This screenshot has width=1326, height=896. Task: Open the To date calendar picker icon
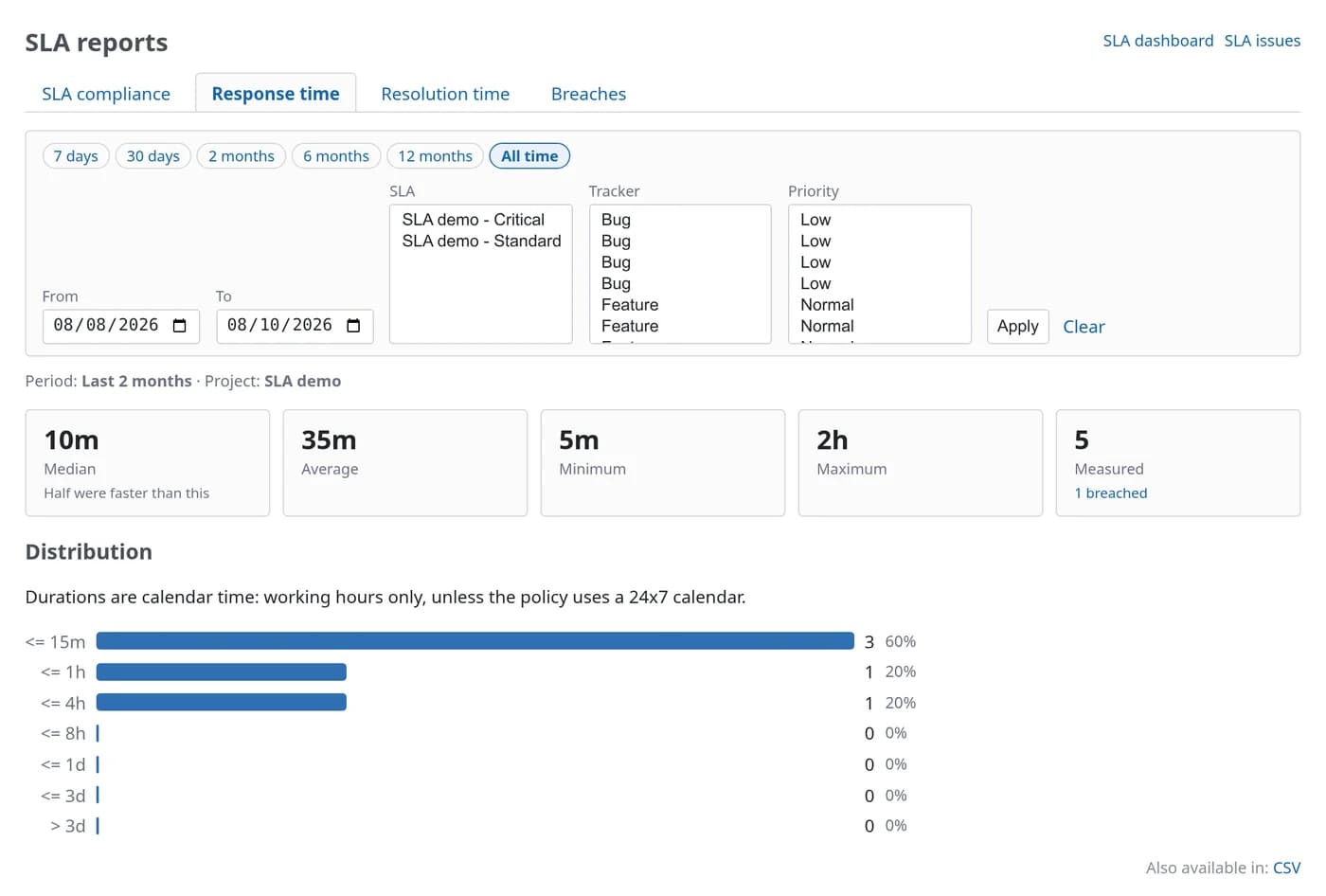coord(353,326)
